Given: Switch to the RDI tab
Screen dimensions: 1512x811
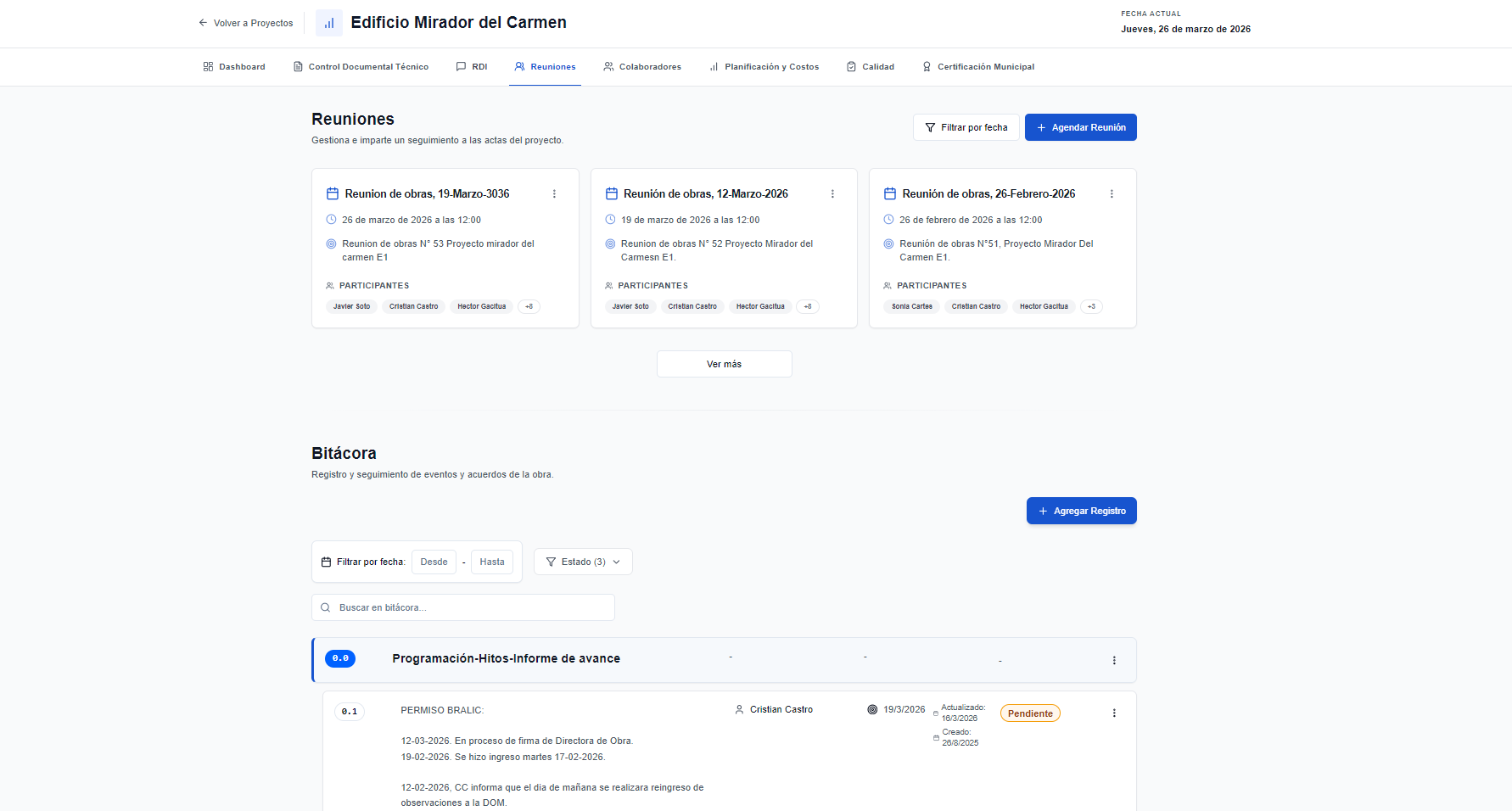Looking at the screenshot, I should pos(472,67).
